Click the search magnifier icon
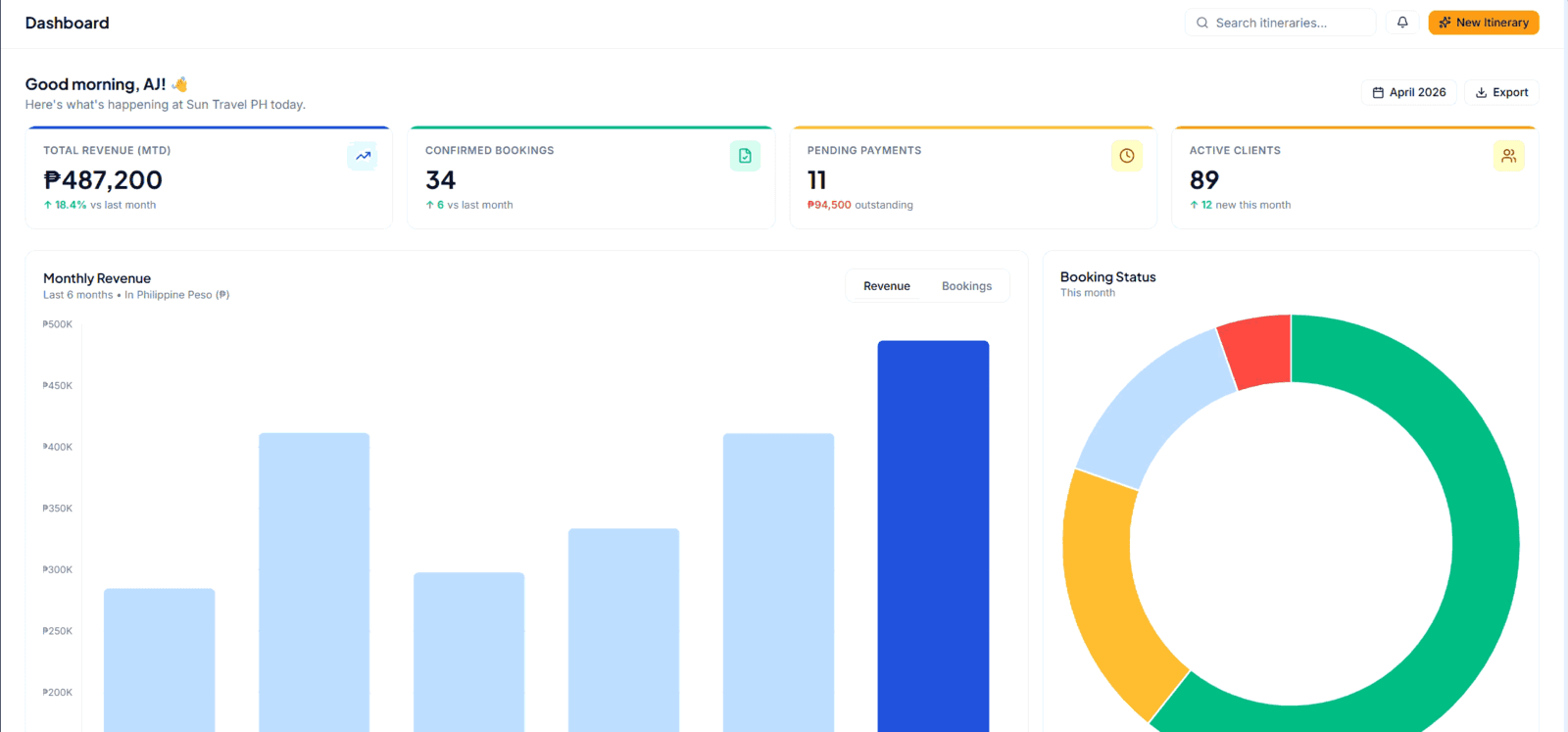Screen dimensions: 1568x732 coord(1202,23)
